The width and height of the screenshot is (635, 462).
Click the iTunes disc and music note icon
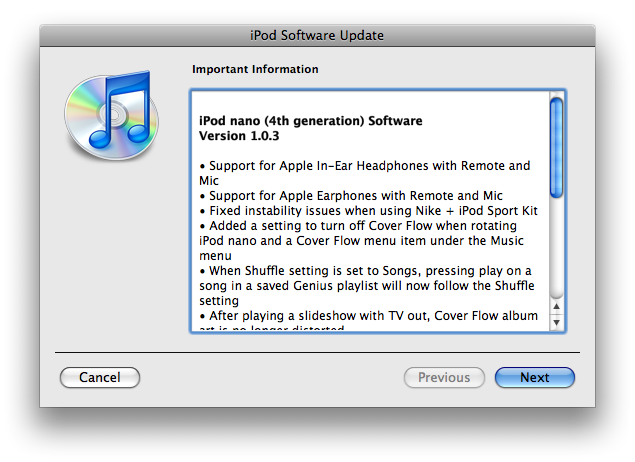click(111, 116)
